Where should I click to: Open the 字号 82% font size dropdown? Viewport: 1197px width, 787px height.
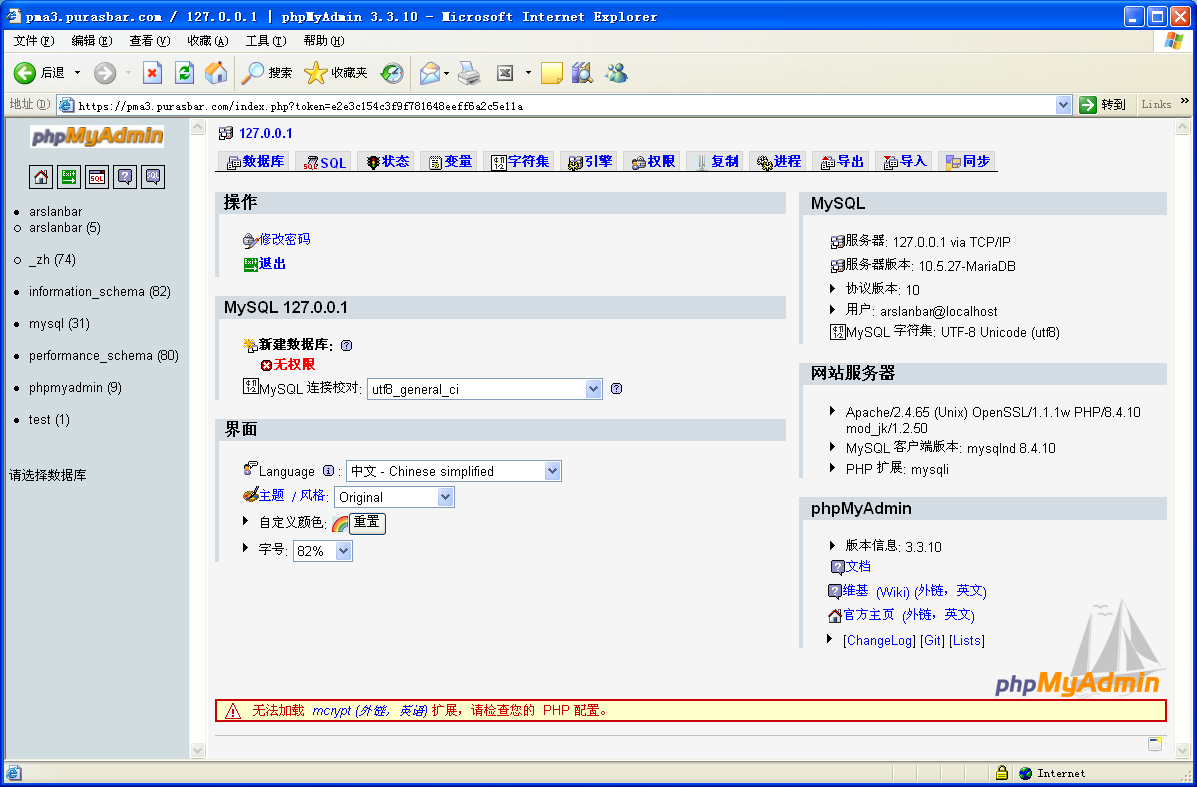[323, 551]
